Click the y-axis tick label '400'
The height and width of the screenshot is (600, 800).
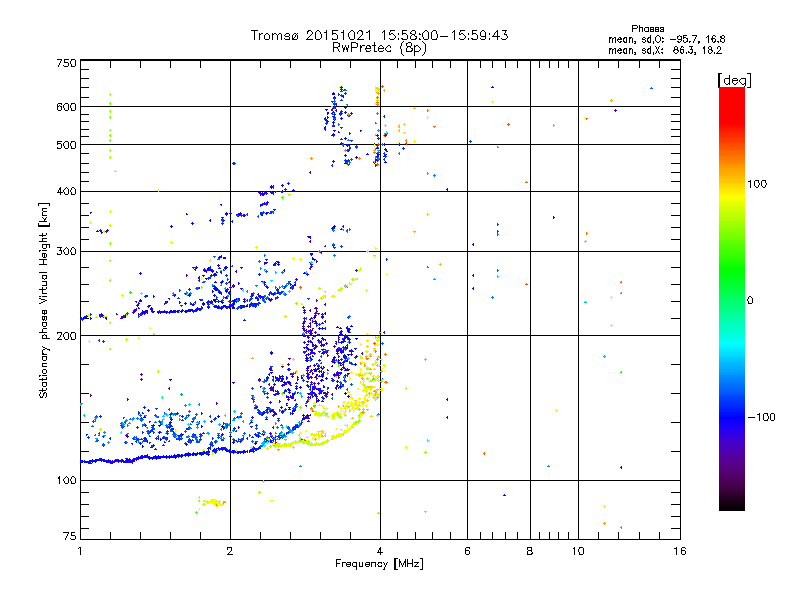(66, 191)
